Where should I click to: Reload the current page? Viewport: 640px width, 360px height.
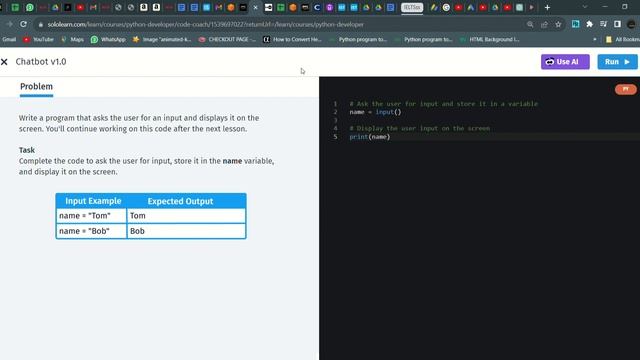pos(23,24)
